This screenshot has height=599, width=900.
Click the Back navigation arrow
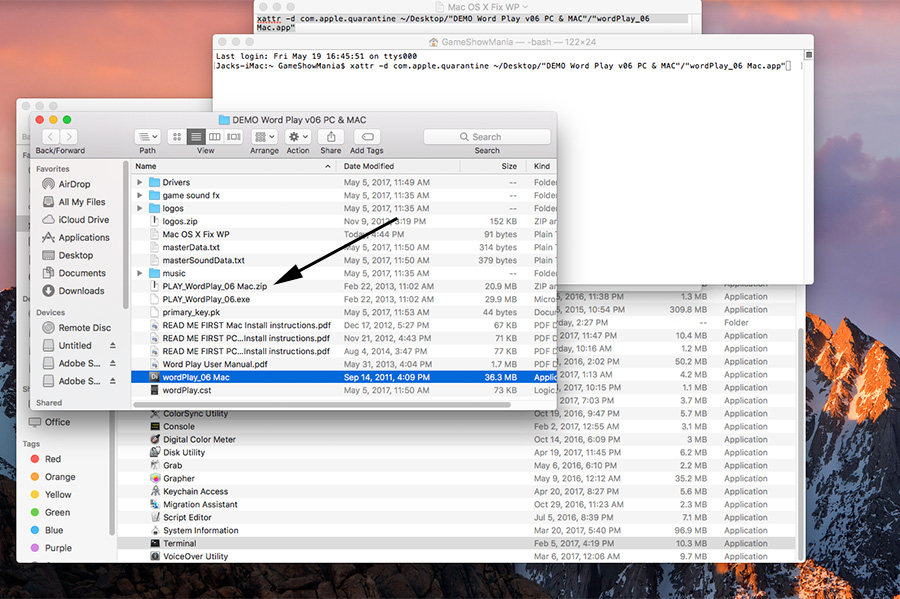47,137
